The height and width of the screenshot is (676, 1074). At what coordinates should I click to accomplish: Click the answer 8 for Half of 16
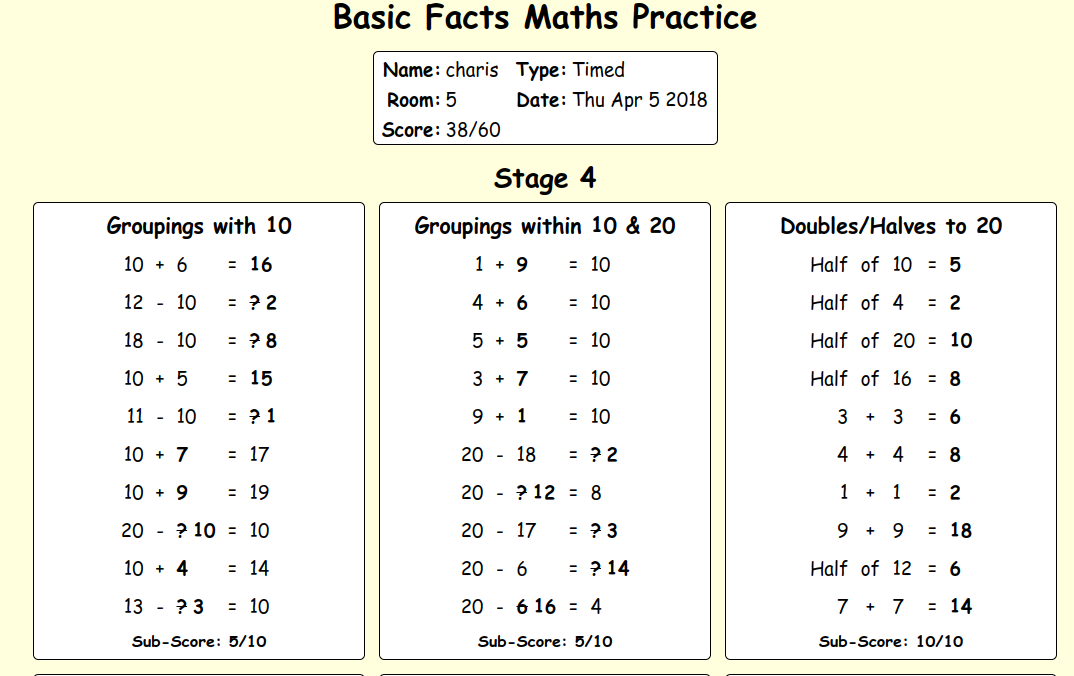coord(956,378)
